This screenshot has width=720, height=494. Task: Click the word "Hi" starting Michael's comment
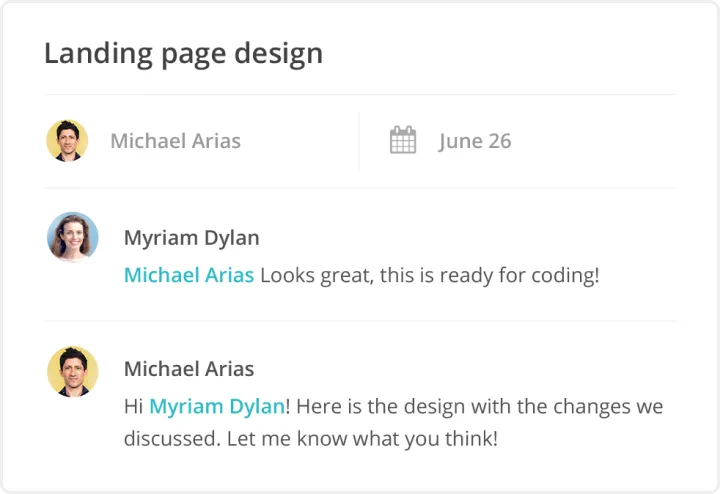point(134,407)
